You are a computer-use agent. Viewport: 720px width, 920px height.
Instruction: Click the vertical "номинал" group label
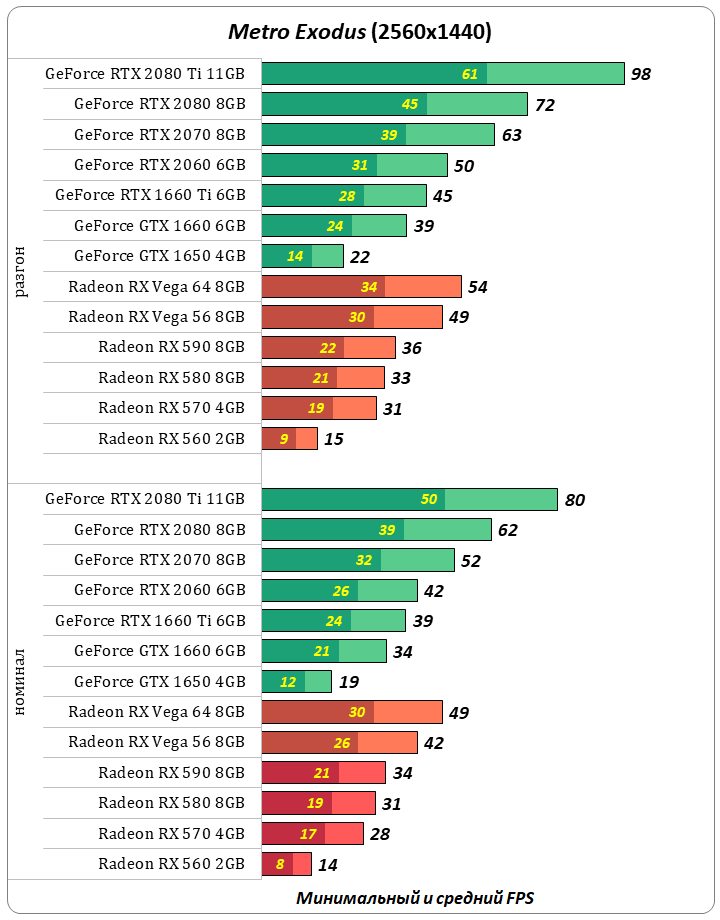pos(22,682)
